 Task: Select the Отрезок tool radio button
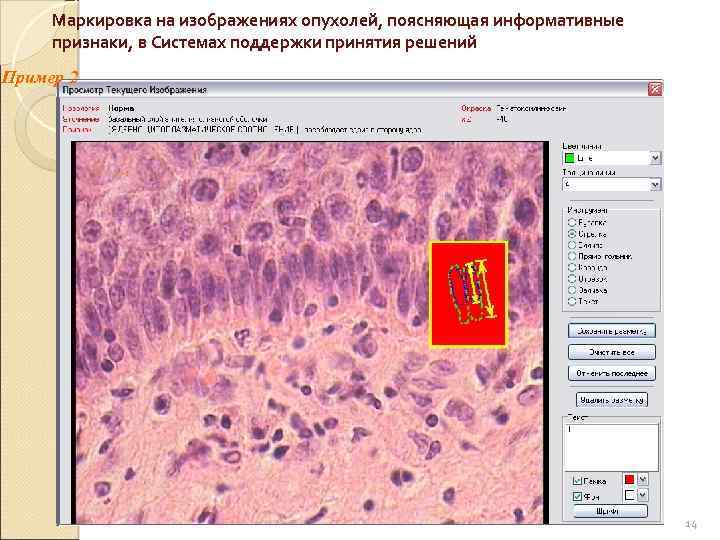tap(572, 279)
